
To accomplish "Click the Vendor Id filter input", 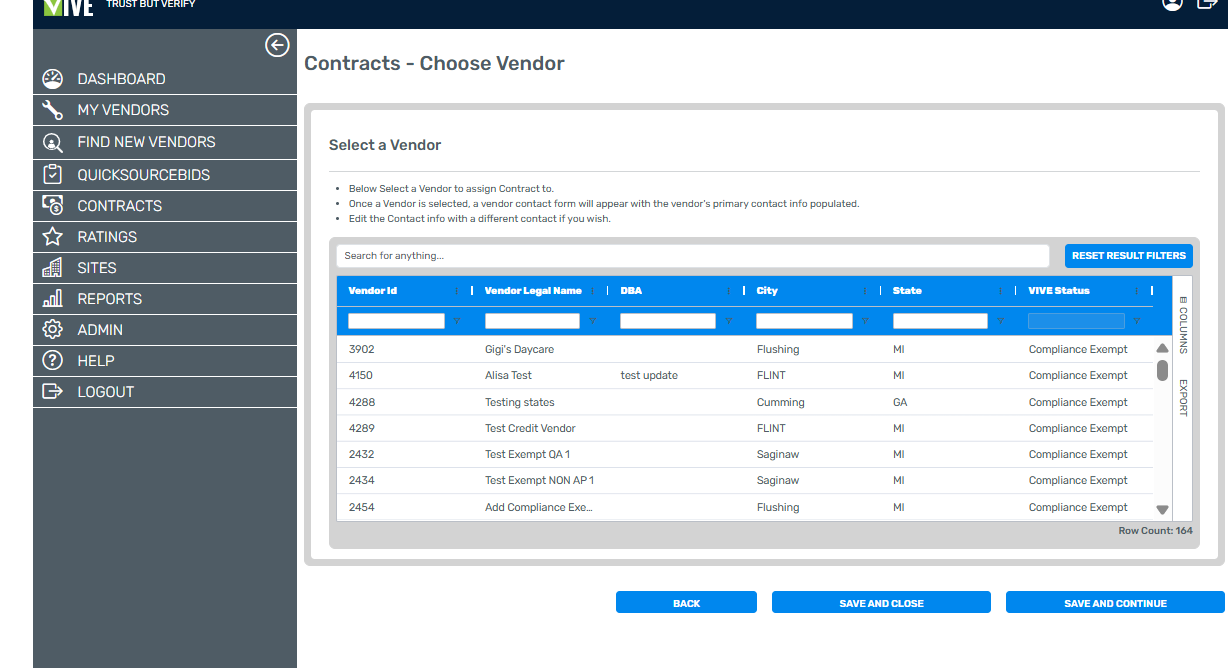I will click(x=396, y=321).
